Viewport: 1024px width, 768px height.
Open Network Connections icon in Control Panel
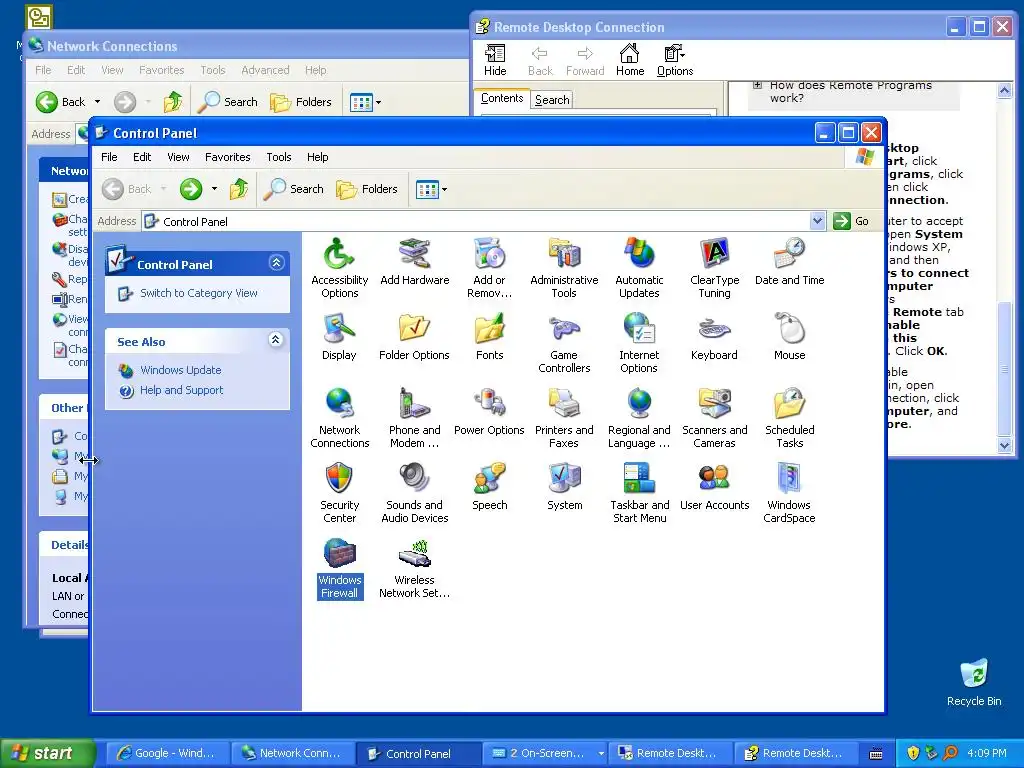point(340,418)
